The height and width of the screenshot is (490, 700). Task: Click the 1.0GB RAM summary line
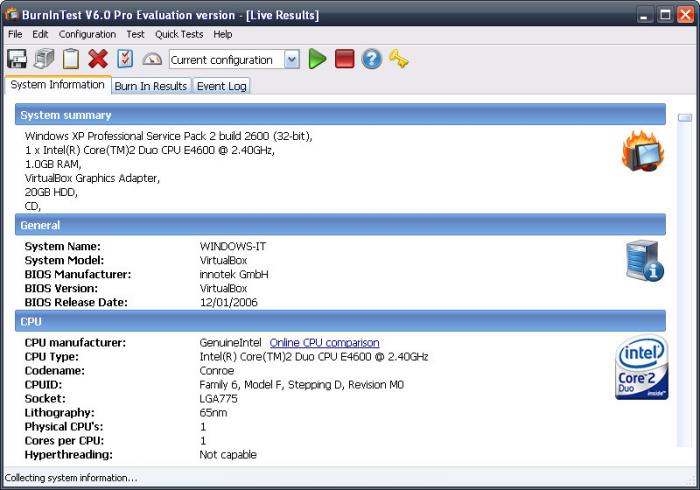53,164
